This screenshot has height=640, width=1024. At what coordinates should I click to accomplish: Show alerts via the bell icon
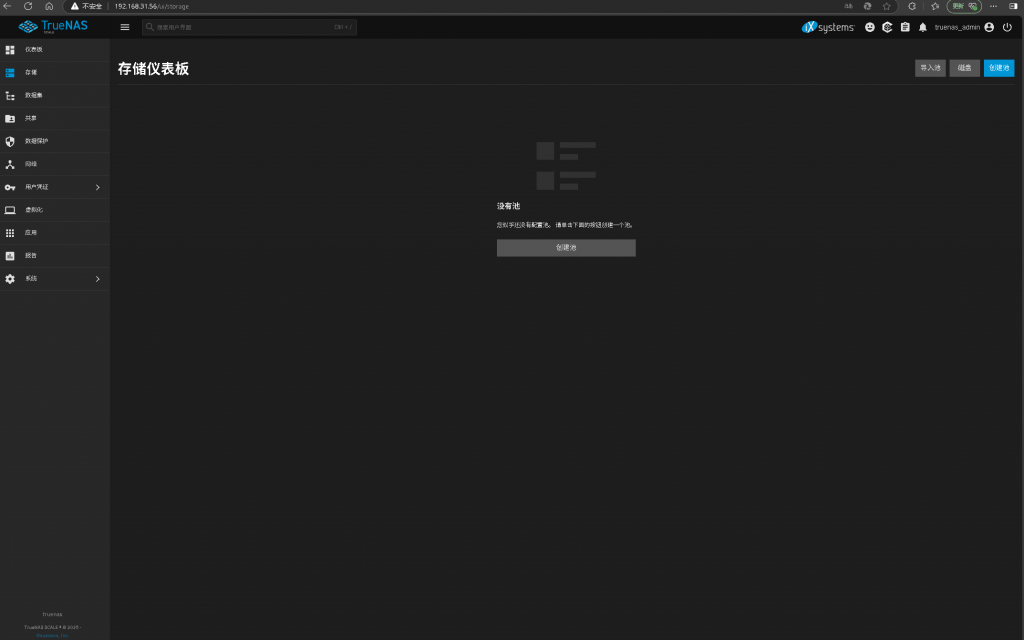pos(922,27)
